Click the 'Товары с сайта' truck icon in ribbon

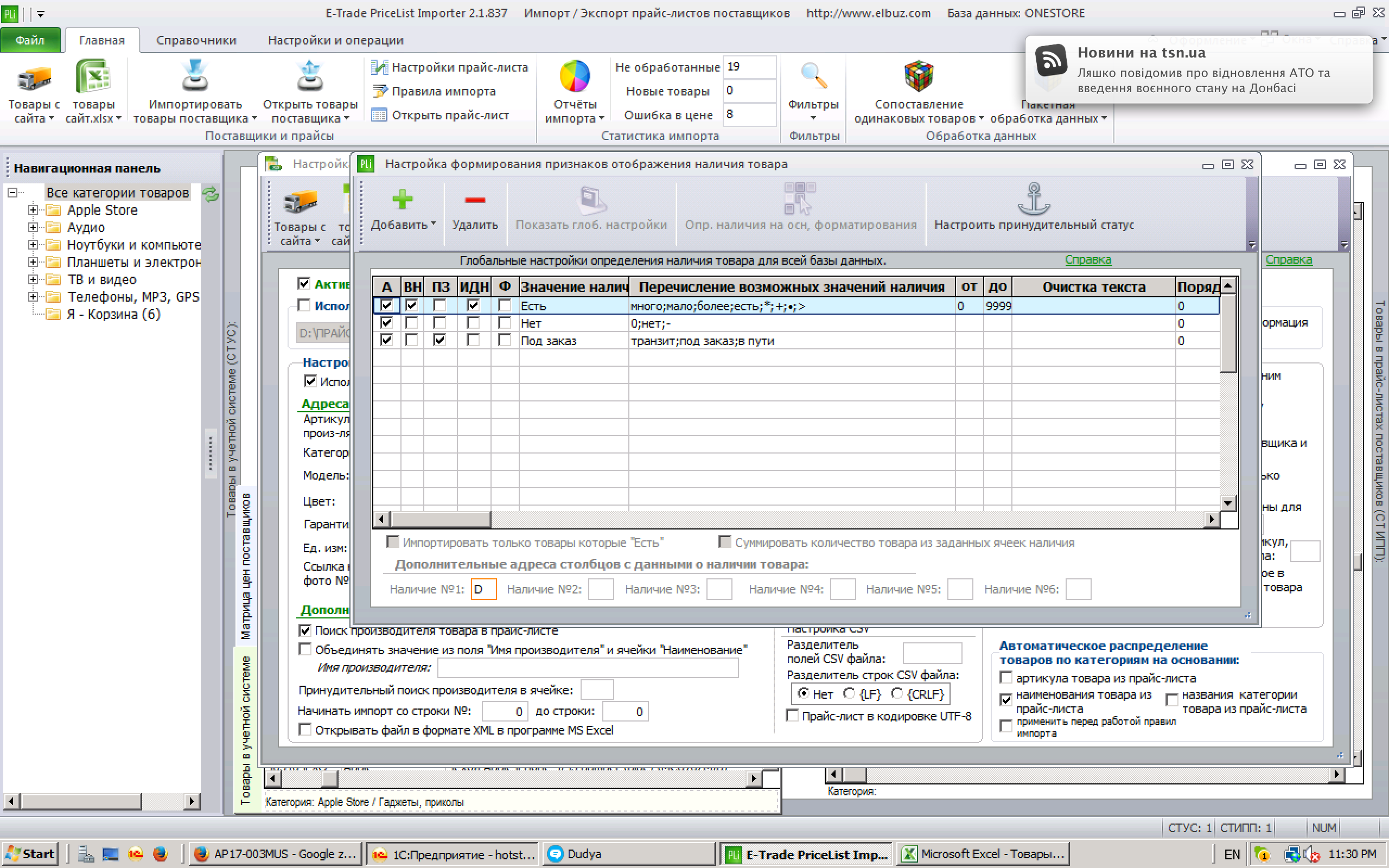click(33, 78)
